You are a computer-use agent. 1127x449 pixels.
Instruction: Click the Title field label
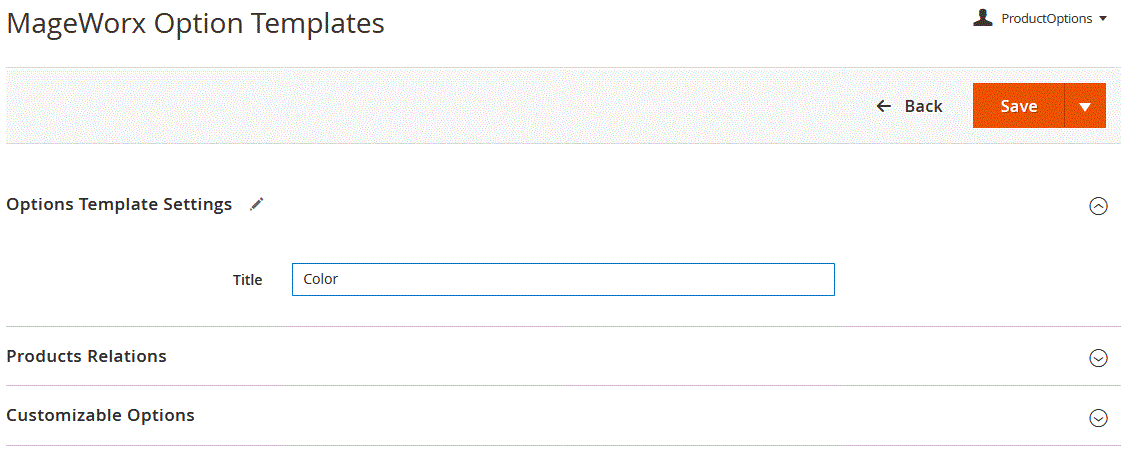point(248,280)
